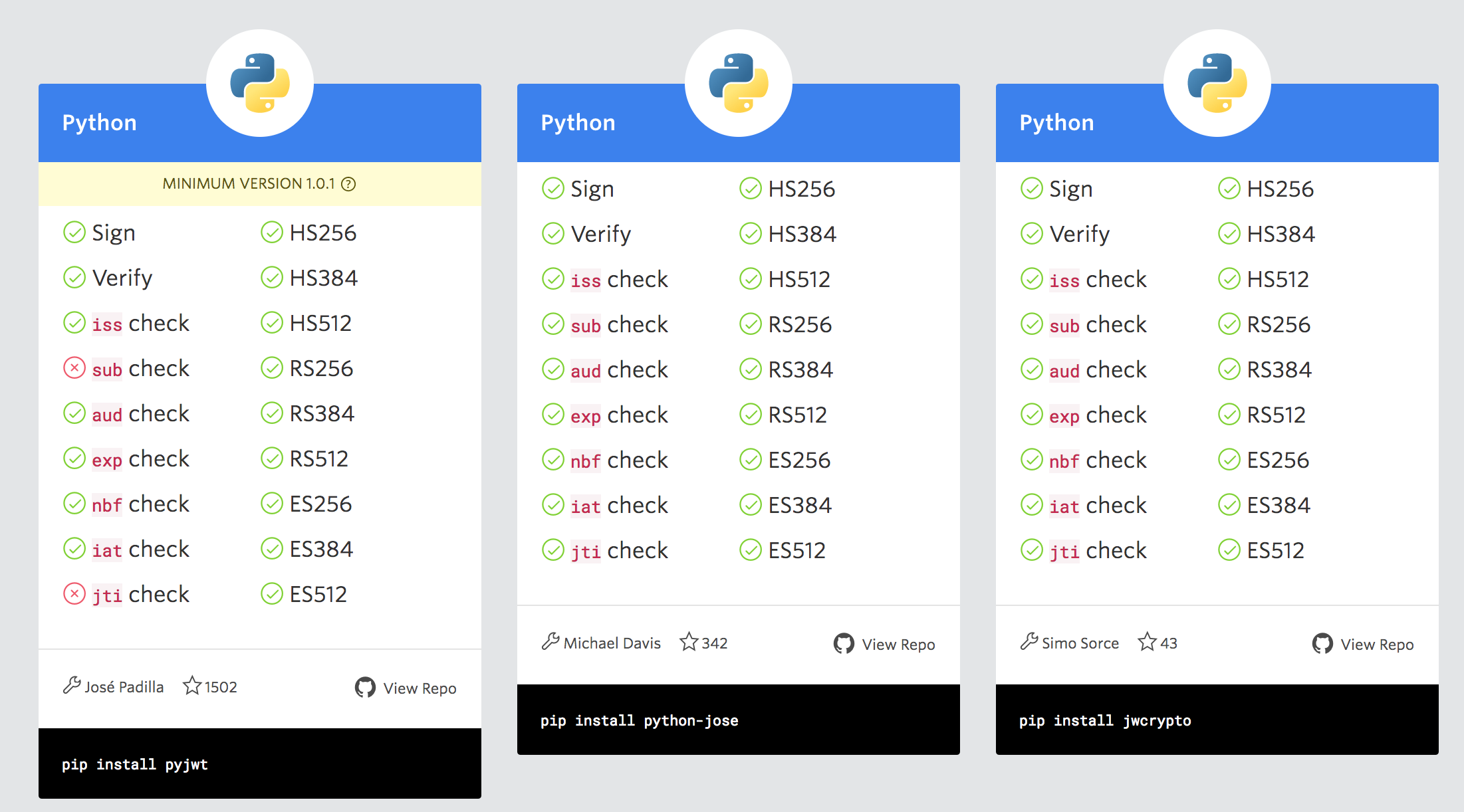Click the Python title on the python-jose card

pos(578,123)
